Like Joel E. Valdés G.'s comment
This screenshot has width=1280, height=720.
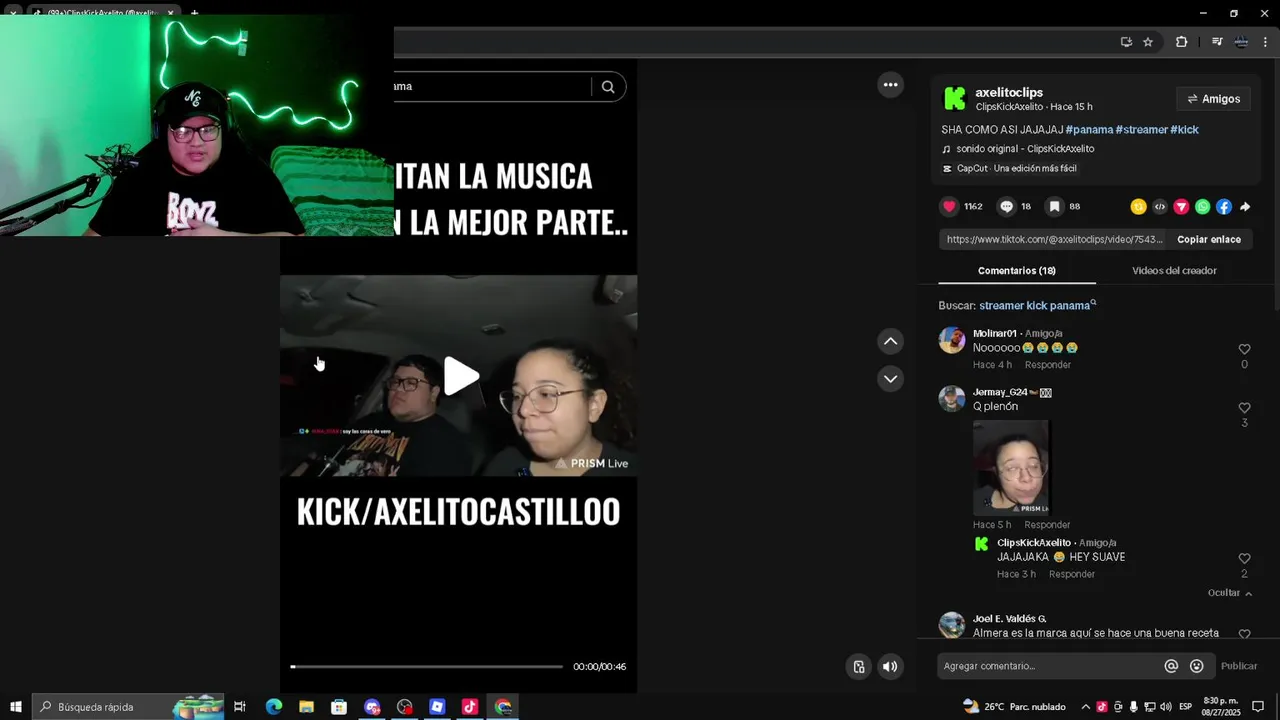pos(1244,634)
